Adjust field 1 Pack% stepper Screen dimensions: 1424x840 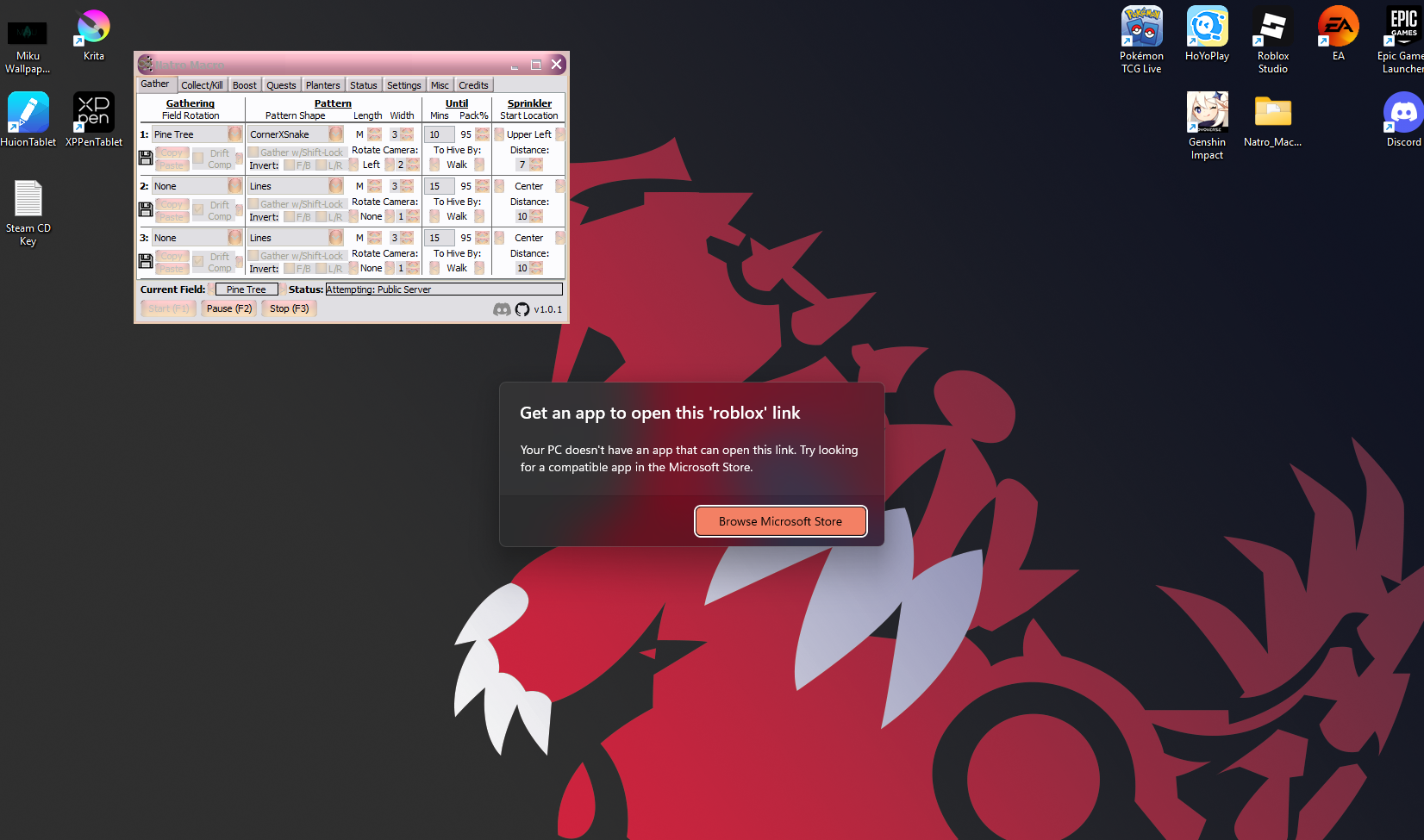coord(482,134)
